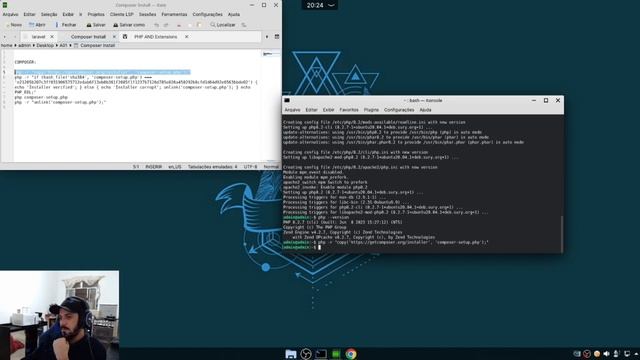Open the Cliente LSP menu in Kate

tap(122, 14)
